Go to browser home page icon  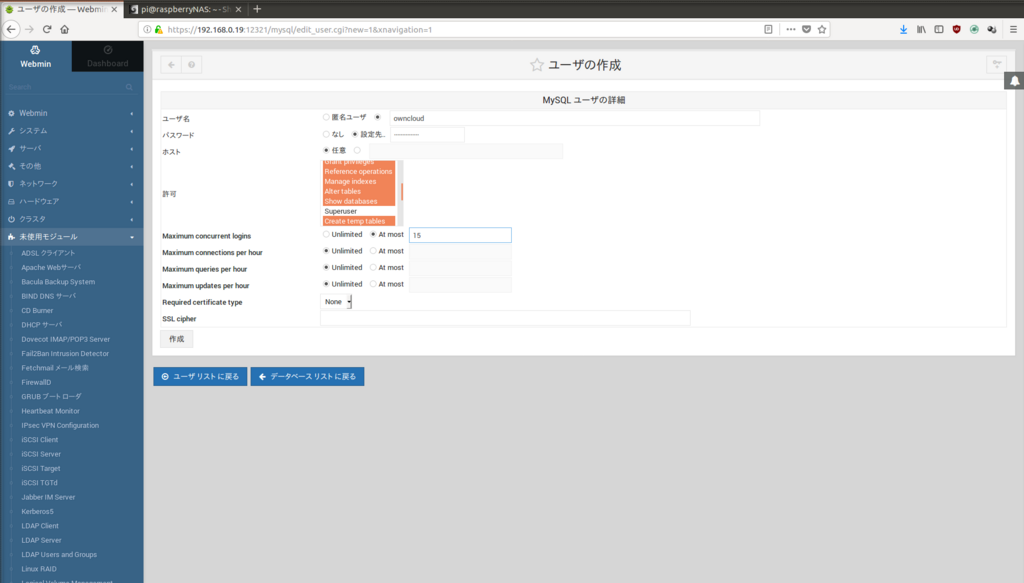coord(65,29)
